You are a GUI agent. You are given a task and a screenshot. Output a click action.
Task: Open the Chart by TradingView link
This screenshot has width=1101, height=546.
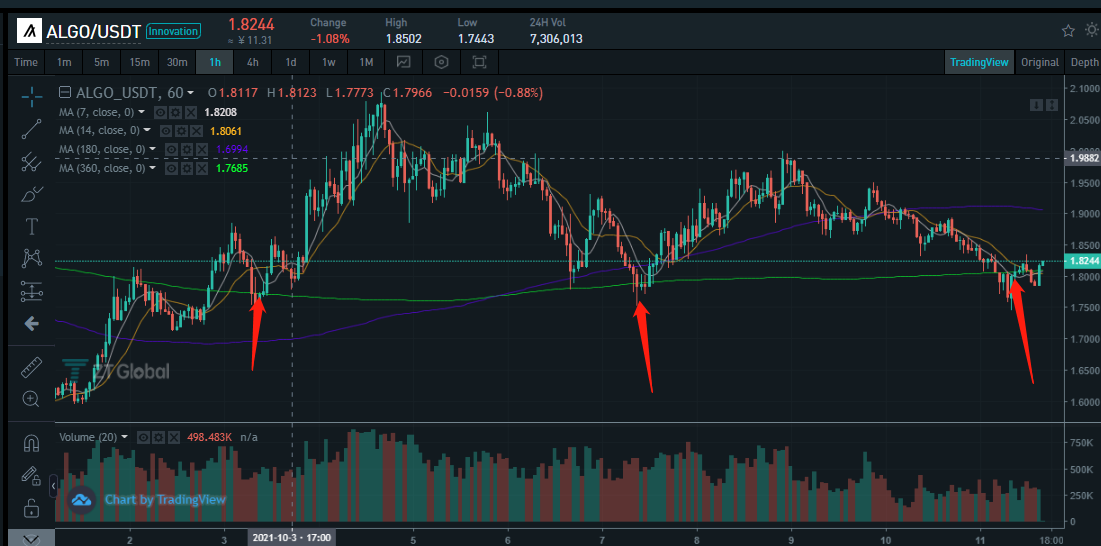point(165,500)
